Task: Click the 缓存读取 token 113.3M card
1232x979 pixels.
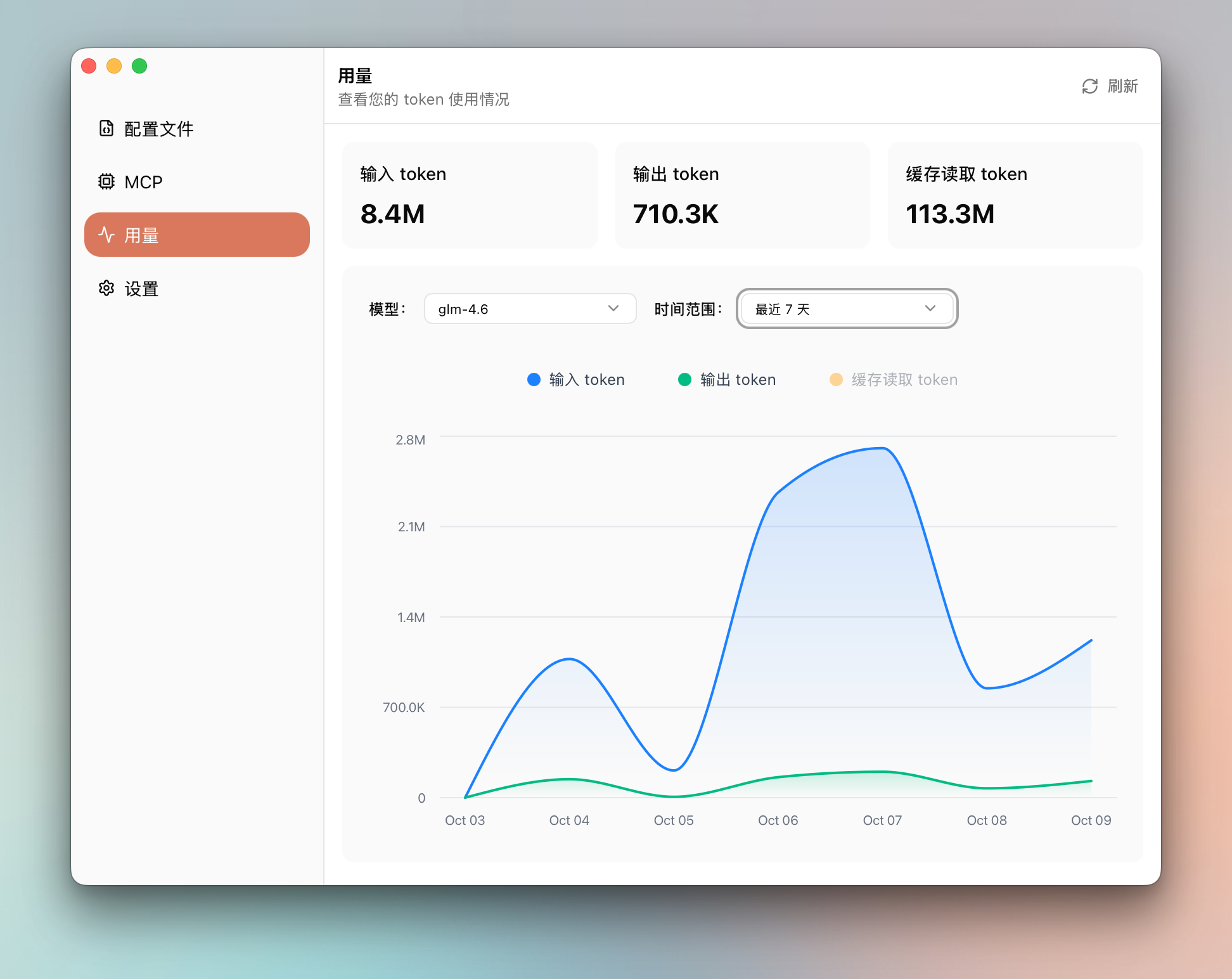Action: click(1015, 195)
